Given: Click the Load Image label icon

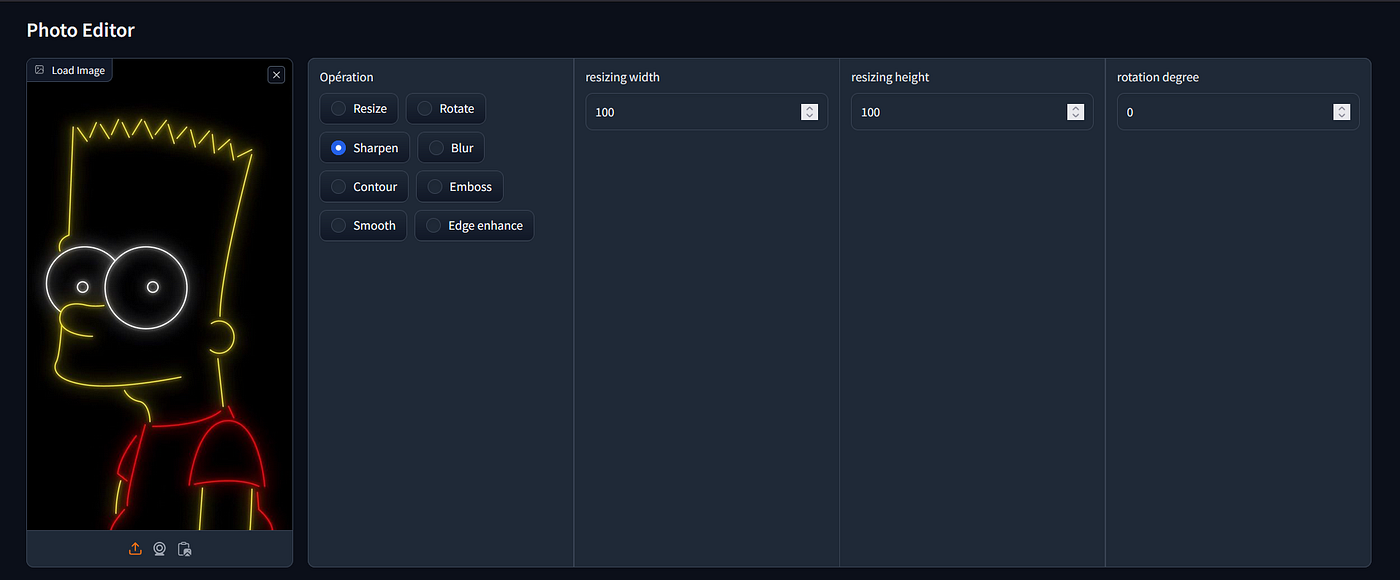Looking at the screenshot, I should tap(40, 70).
